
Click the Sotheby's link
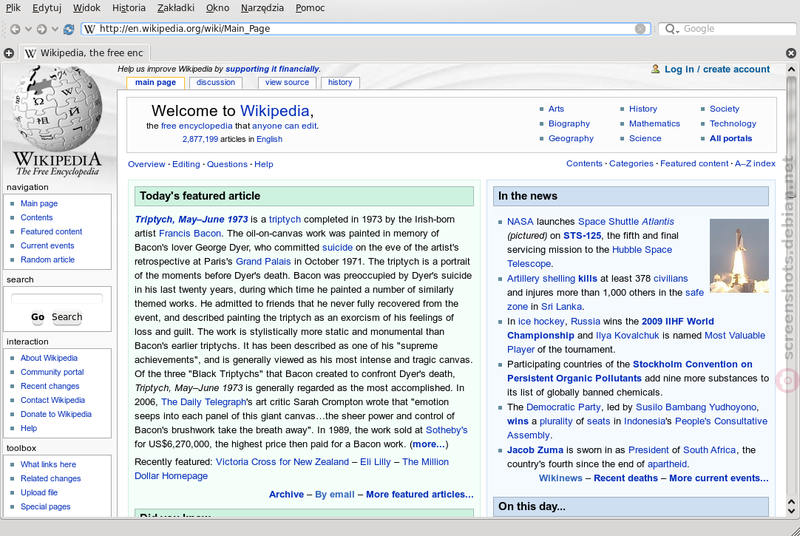coord(446,430)
